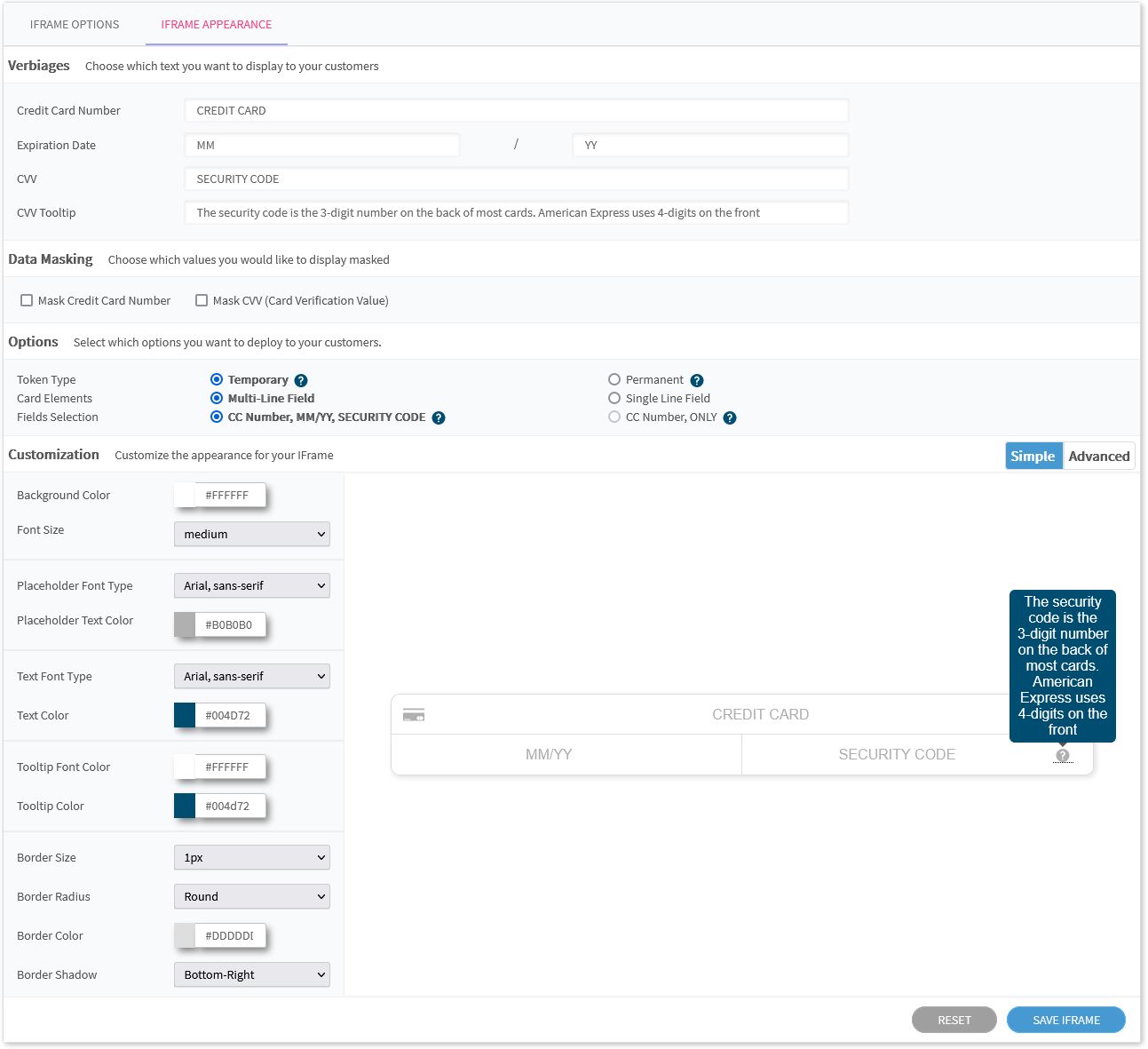Image resolution: width=1148 pixels, height=1049 pixels.
Task: Click the SAVE IFRAME button
Action: click(x=1065, y=1020)
